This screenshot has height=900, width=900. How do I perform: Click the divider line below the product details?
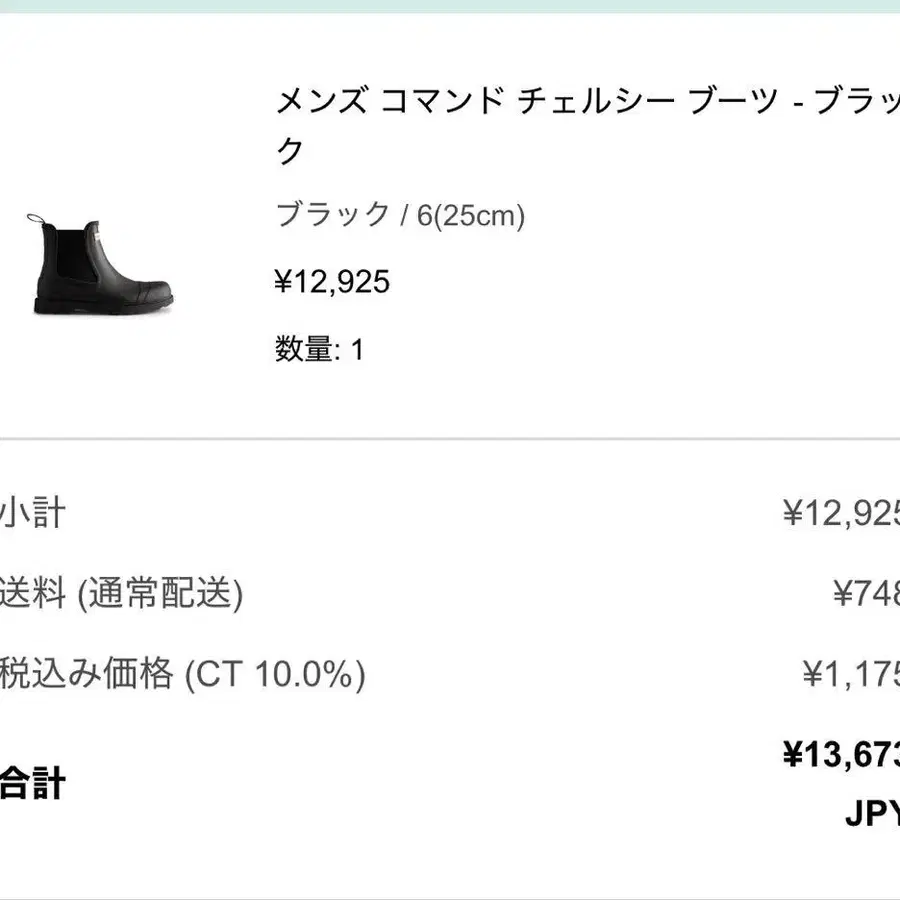tap(450, 438)
